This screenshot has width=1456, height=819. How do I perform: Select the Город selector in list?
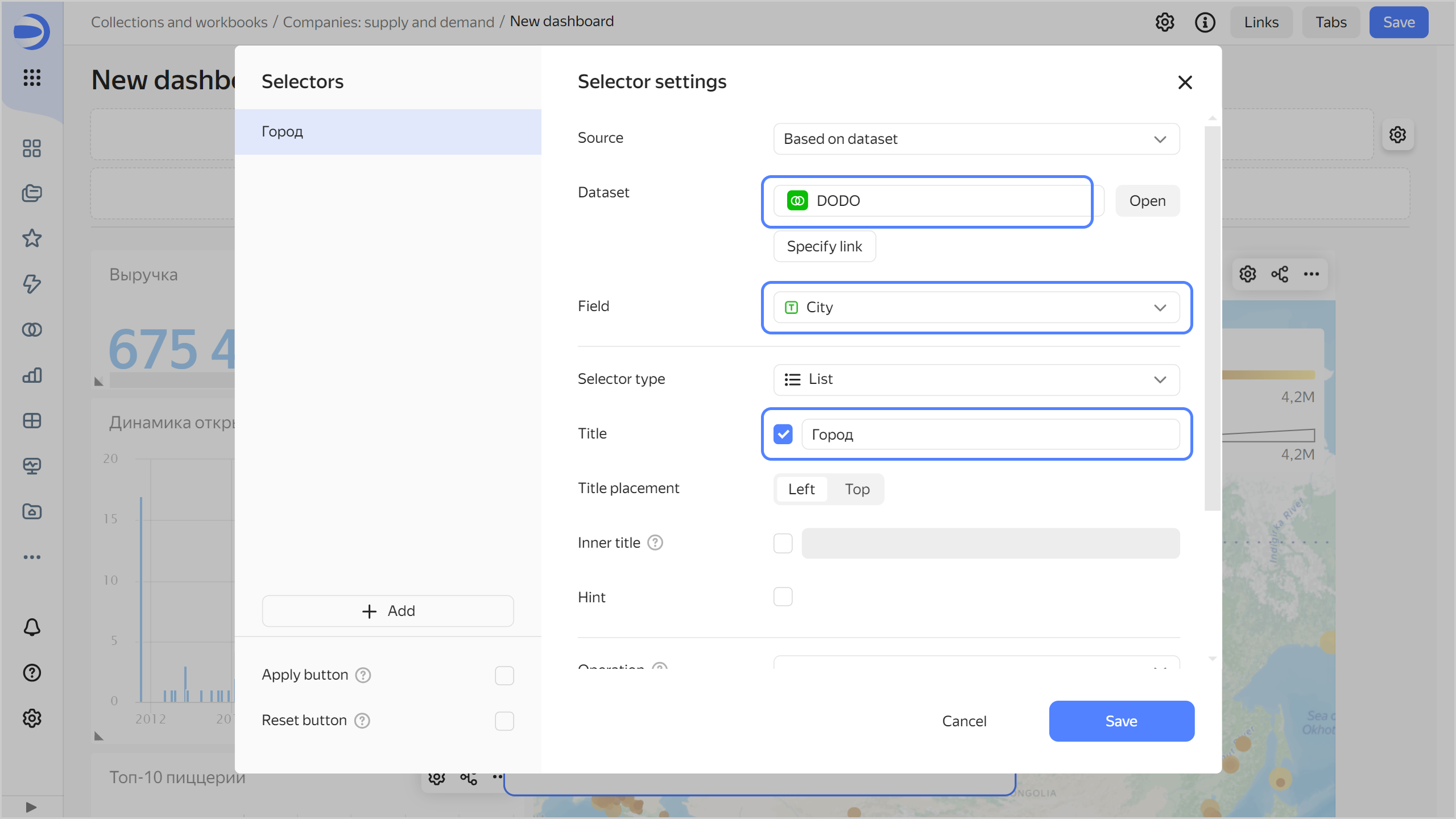(388, 131)
